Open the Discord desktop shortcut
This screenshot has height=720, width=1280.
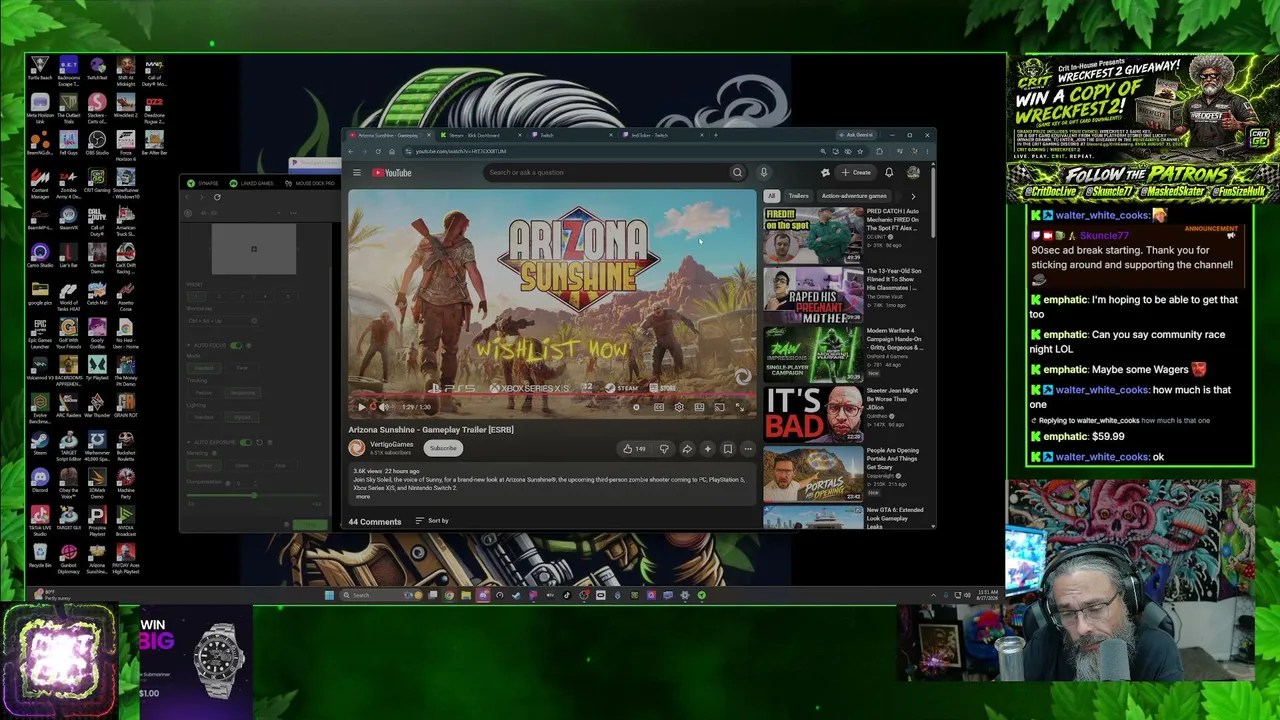[40, 481]
